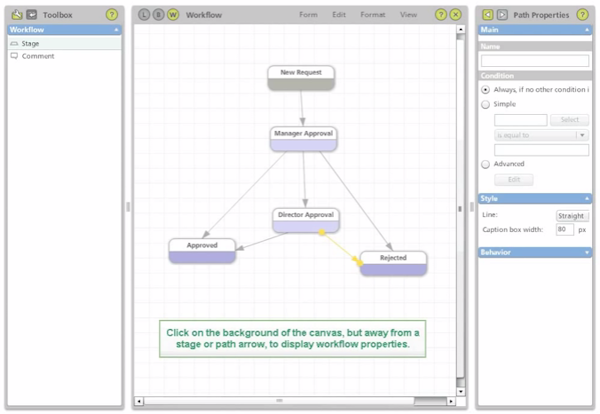
Task: Open Path Properties help icon
Action: [x=582, y=15]
